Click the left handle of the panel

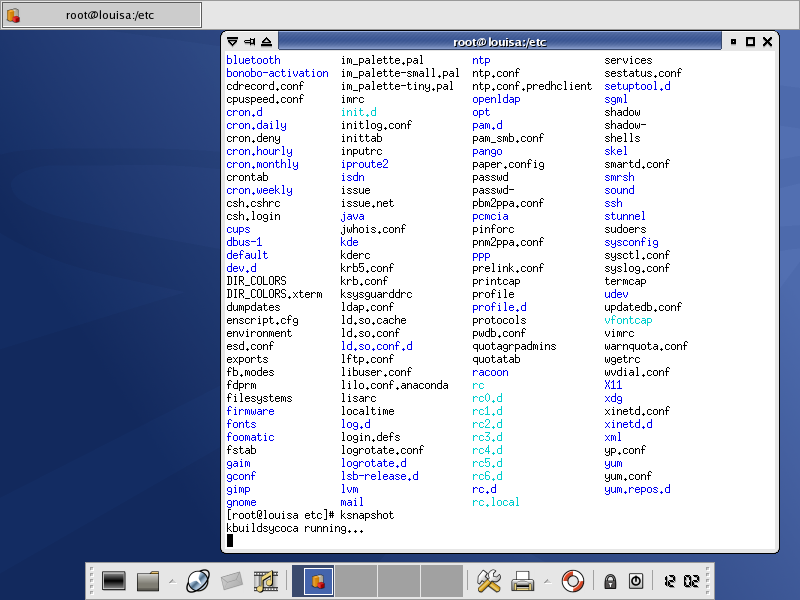pyautogui.click(x=90, y=580)
